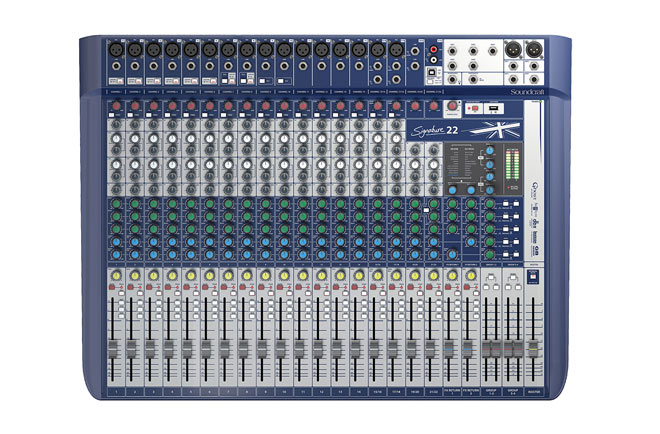Image resolution: width=660 pixels, height=434 pixels.
Task: Turn channel 1 red gain knob
Action: point(116,106)
